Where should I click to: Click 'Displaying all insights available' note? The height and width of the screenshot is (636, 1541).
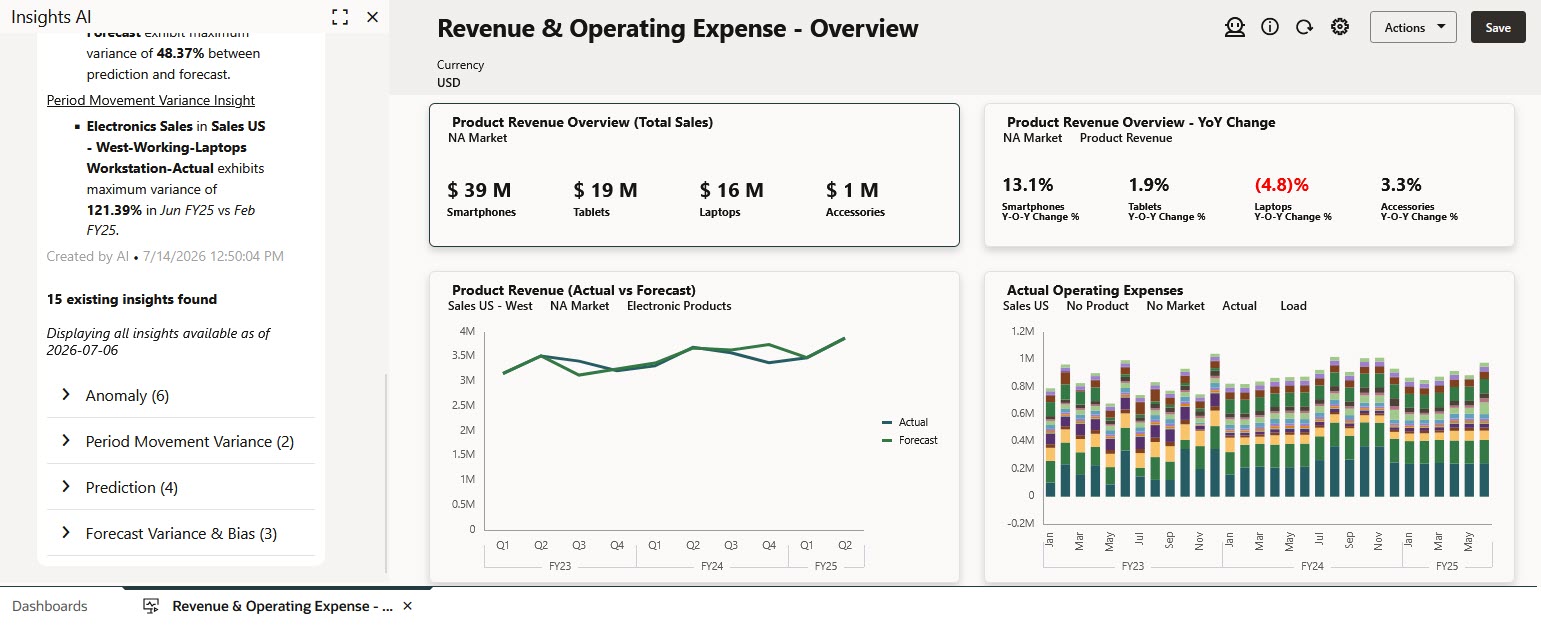[158, 341]
